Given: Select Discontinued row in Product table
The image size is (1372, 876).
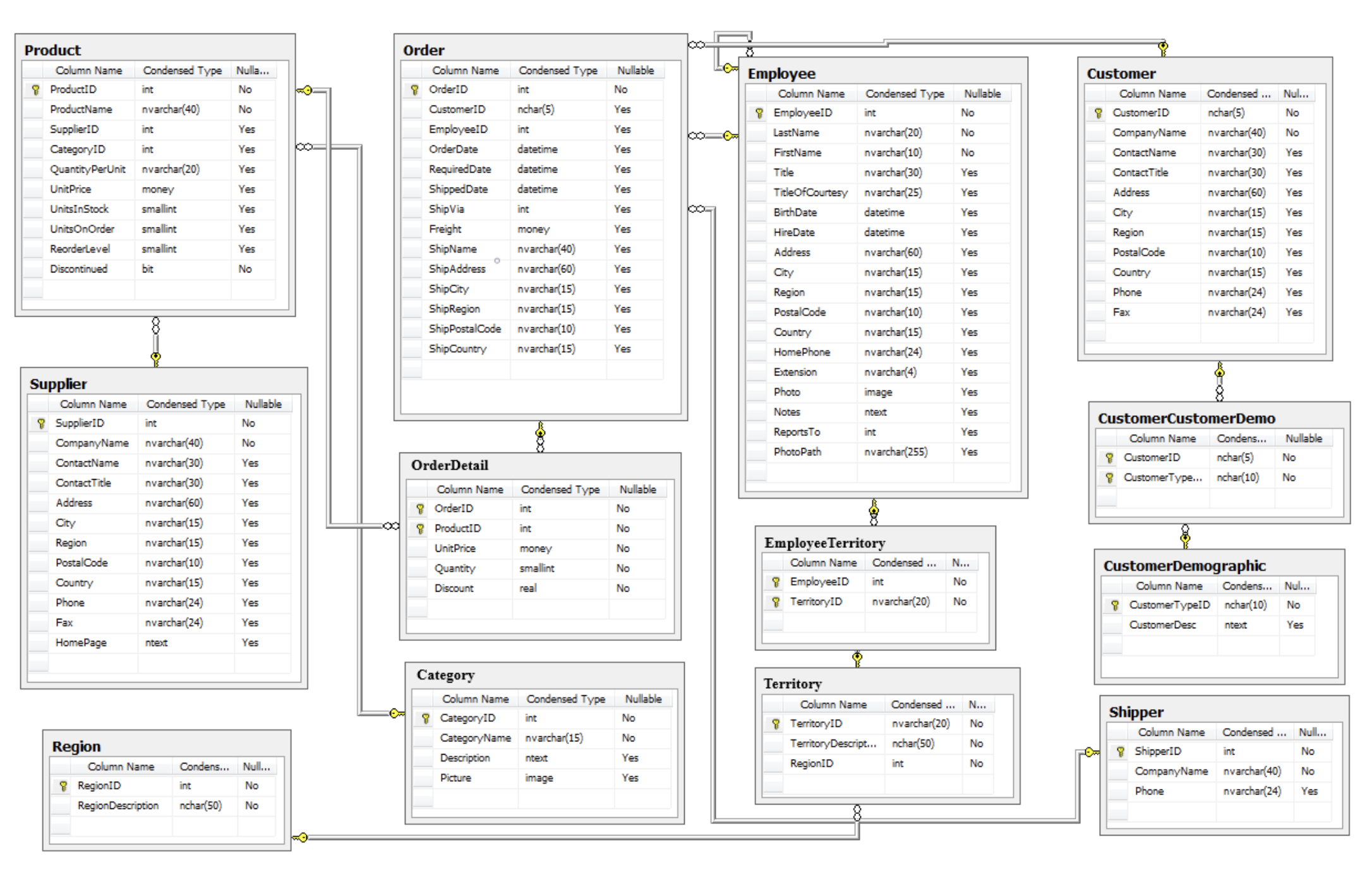Looking at the screenshot, I should coord(149,269).
